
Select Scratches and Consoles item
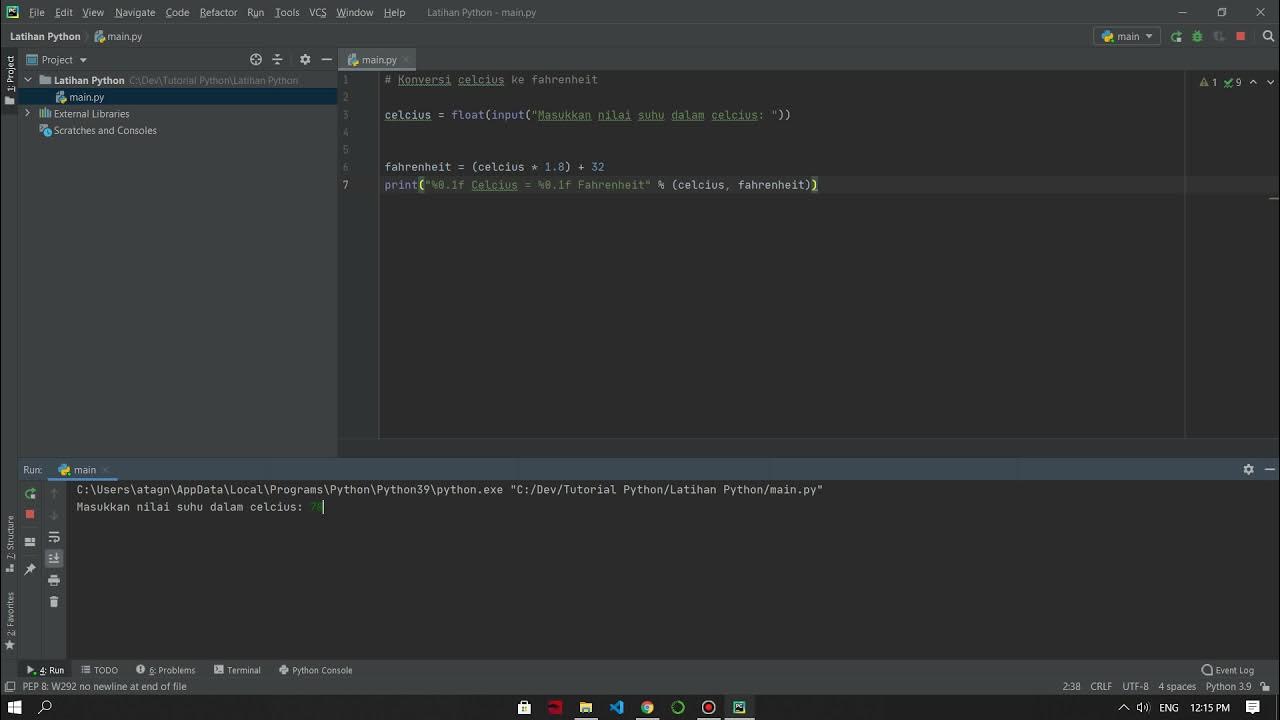click(104, 131)
